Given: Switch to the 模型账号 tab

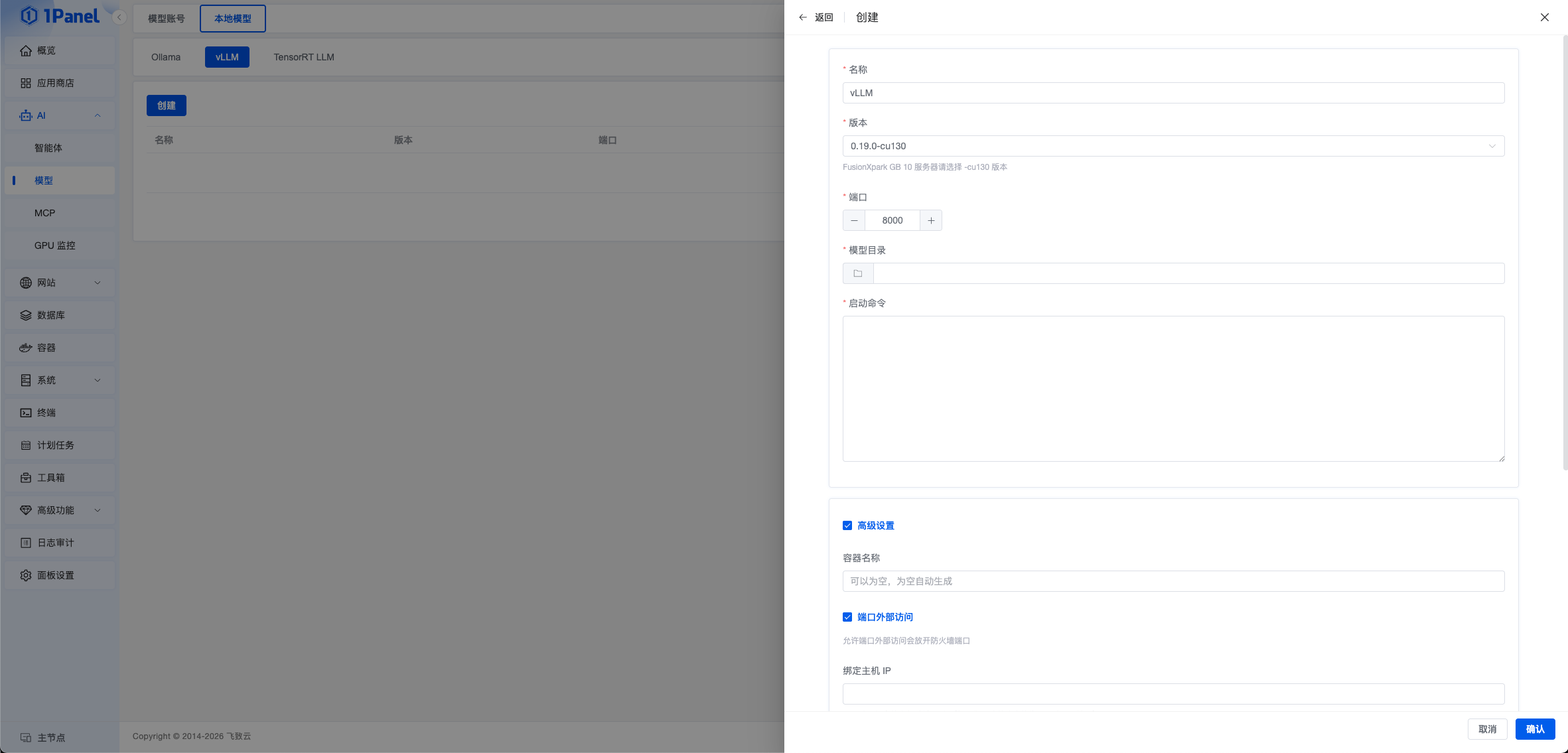Looking at the screenshot, I should [x=166, y=19].
